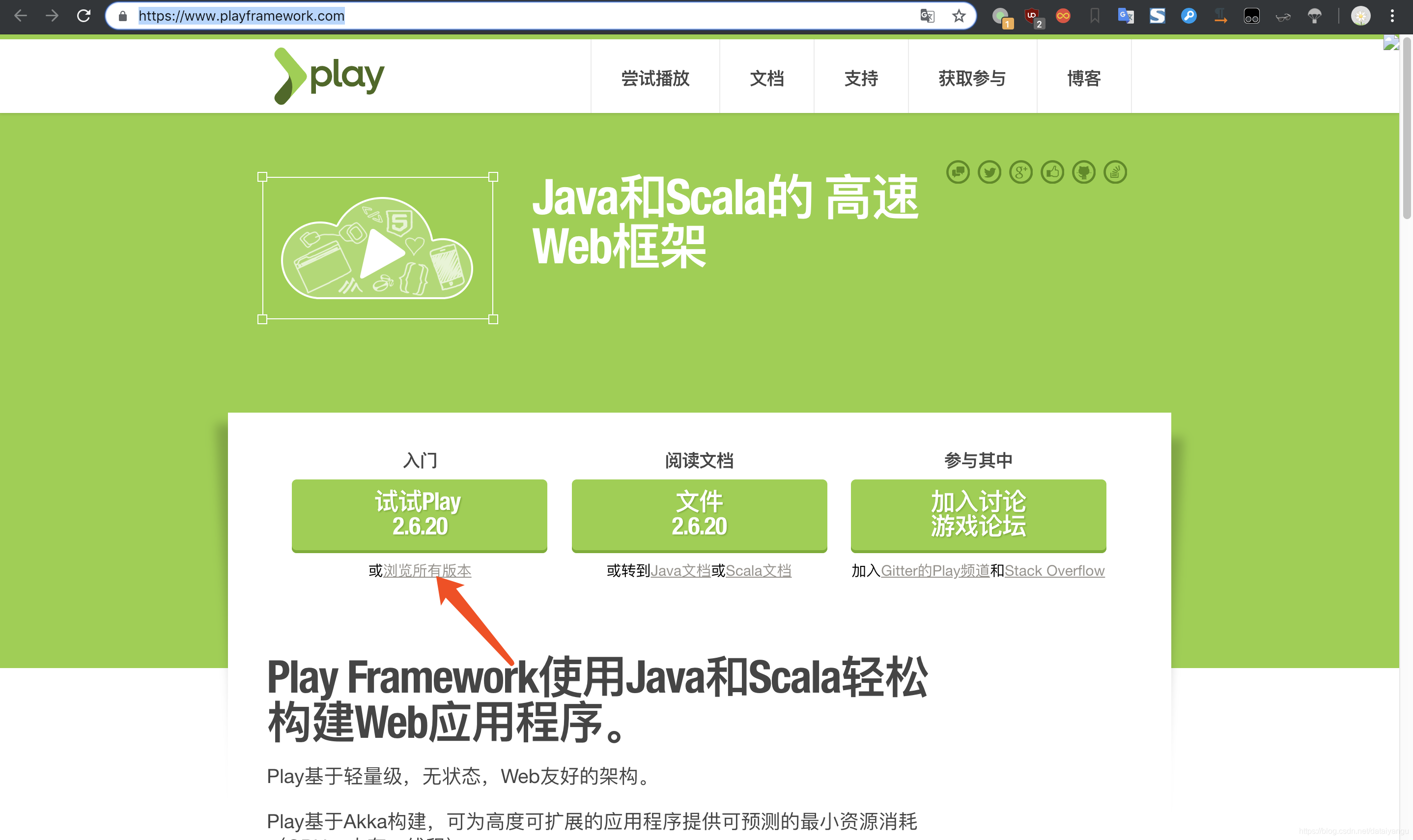Viewport: 1413px width, 840px height.
Task: Click the 阅读文档 column heading
Action: [699, 460]
